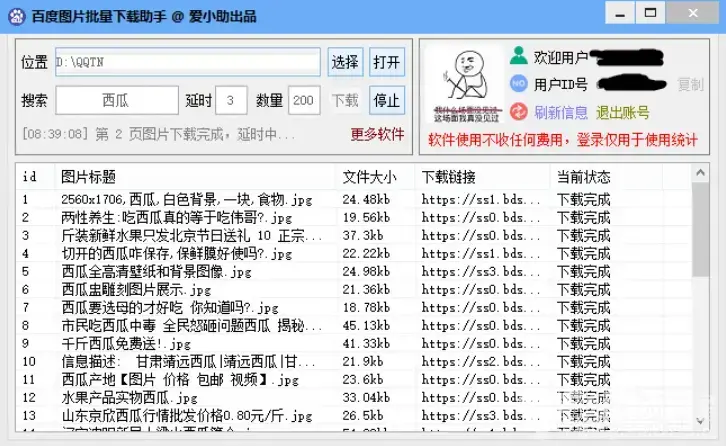Click red notice 软件使用不收任何费用
The height and width of the screenshot is (446, 726).
tap(563, 140)
